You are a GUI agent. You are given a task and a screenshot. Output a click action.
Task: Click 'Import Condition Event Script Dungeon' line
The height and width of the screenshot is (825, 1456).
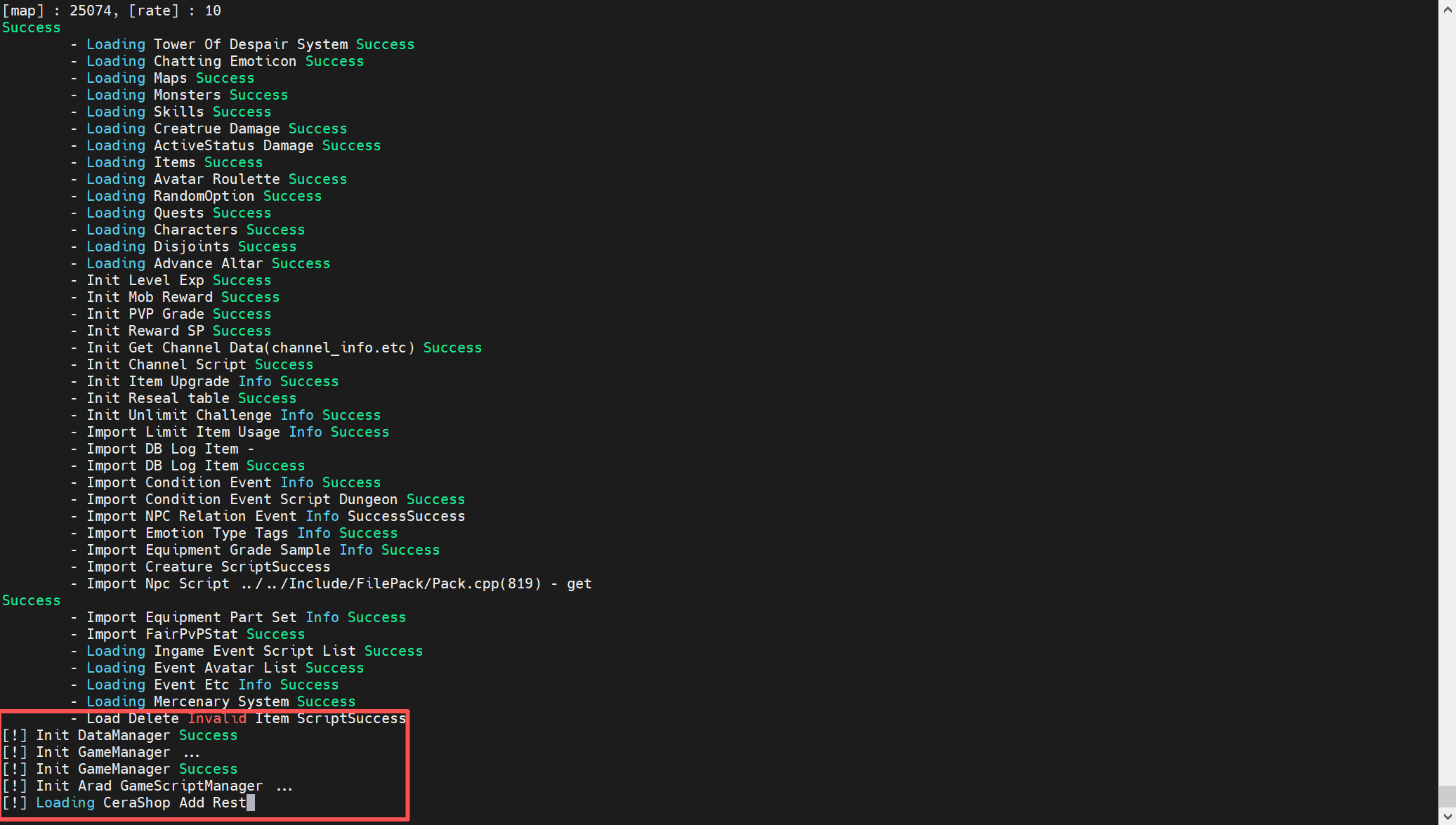268,499
